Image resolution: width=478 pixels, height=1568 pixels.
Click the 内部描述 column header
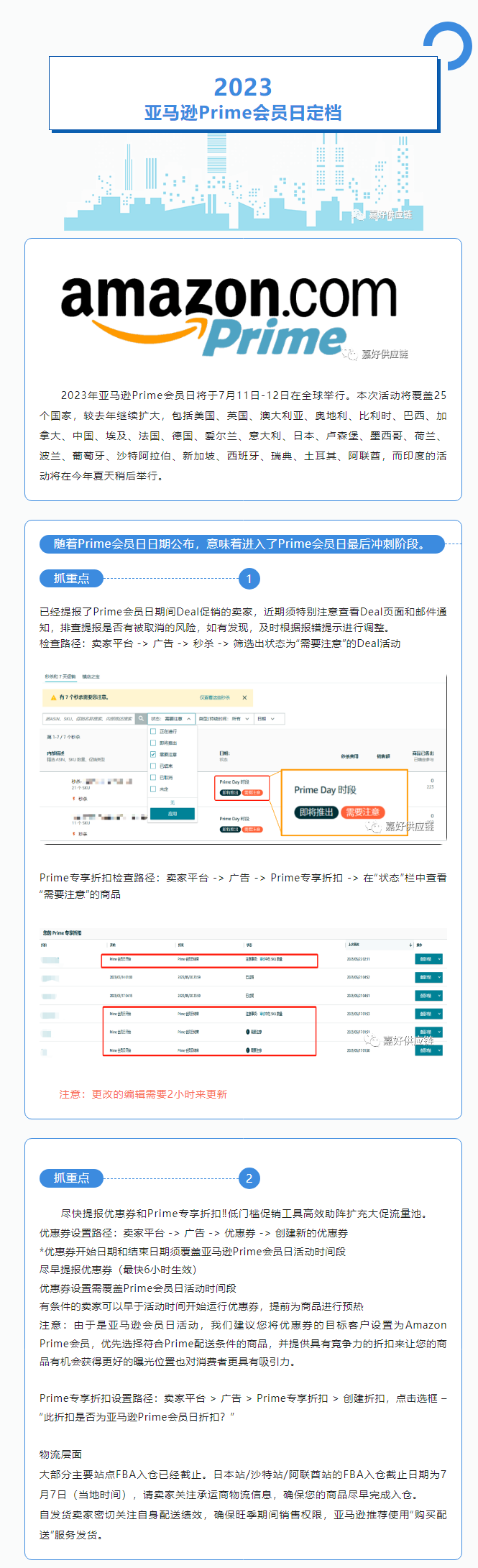(54, 753)
